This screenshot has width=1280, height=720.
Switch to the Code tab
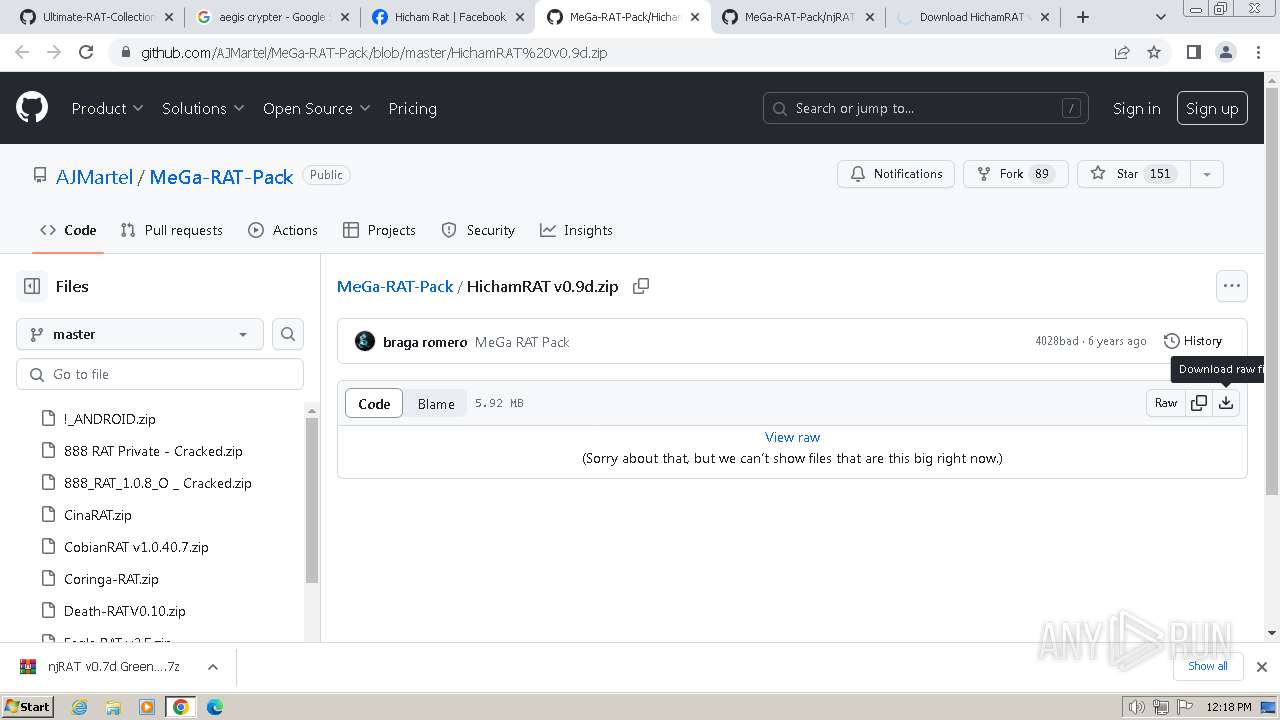68,230
